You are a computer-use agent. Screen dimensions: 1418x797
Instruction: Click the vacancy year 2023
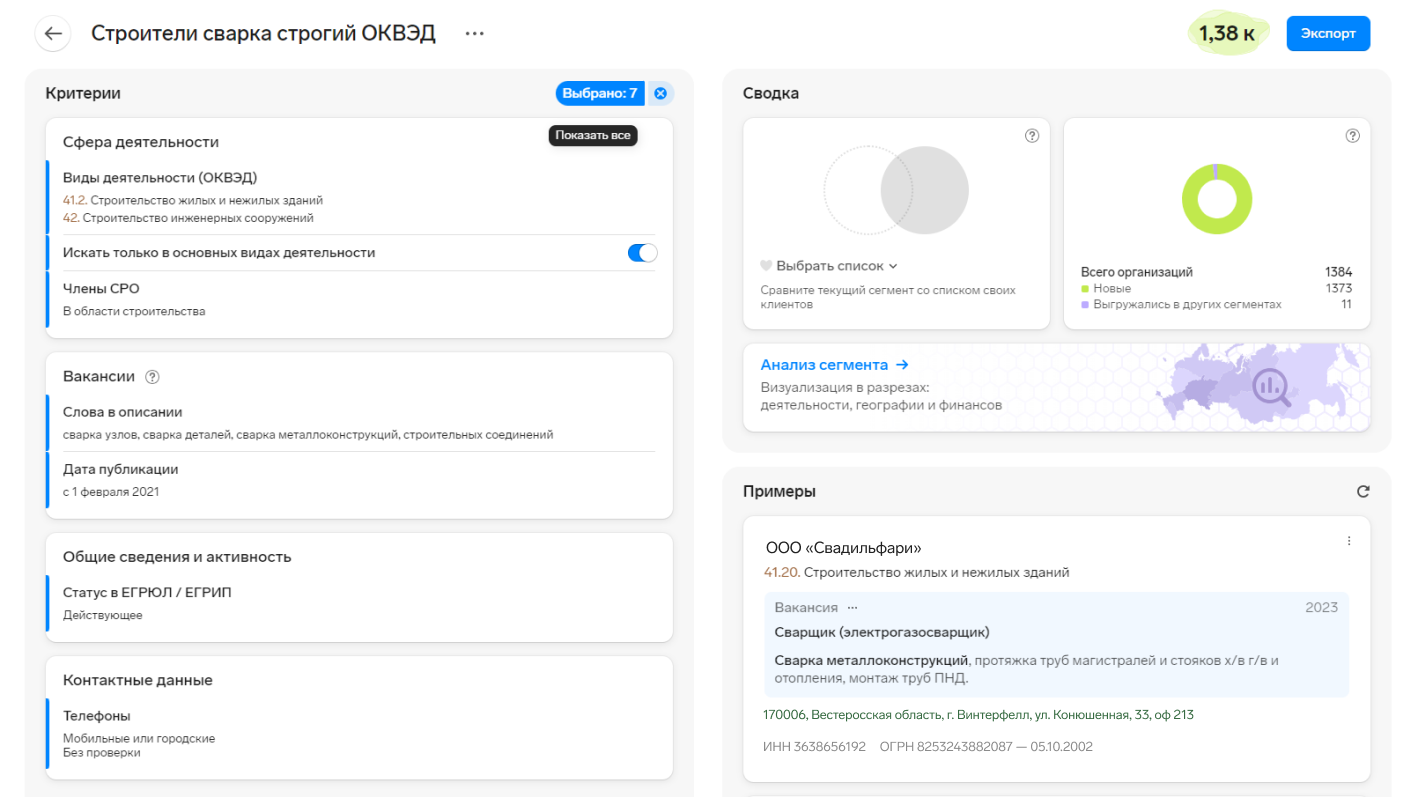(x=1321, y=608)
